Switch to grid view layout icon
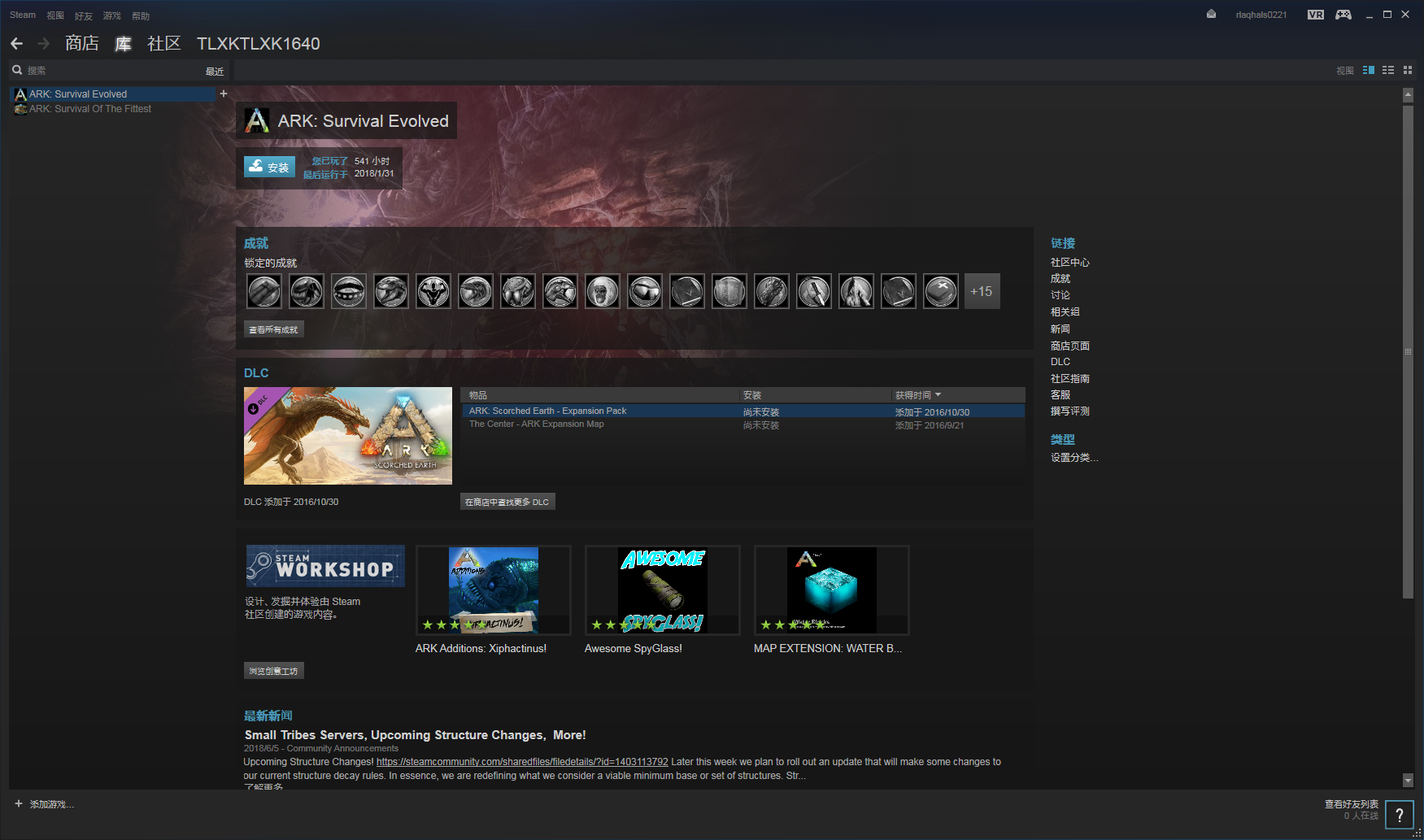 [1408, 71]
